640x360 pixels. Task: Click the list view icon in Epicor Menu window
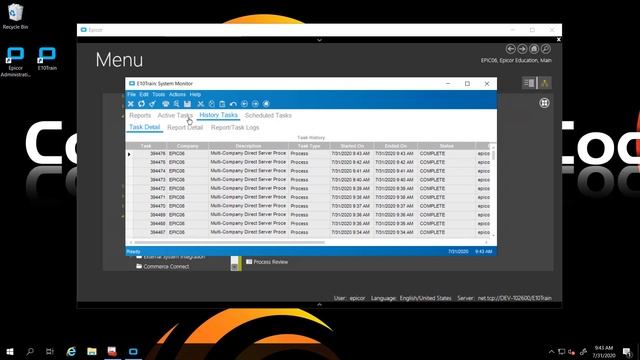point(529,83)
